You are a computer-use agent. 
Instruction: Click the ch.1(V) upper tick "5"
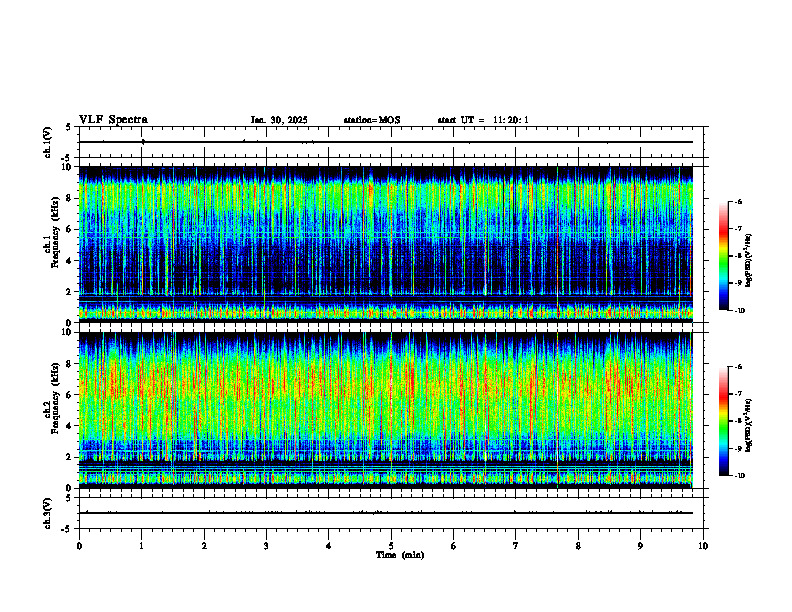coord(69,127)
